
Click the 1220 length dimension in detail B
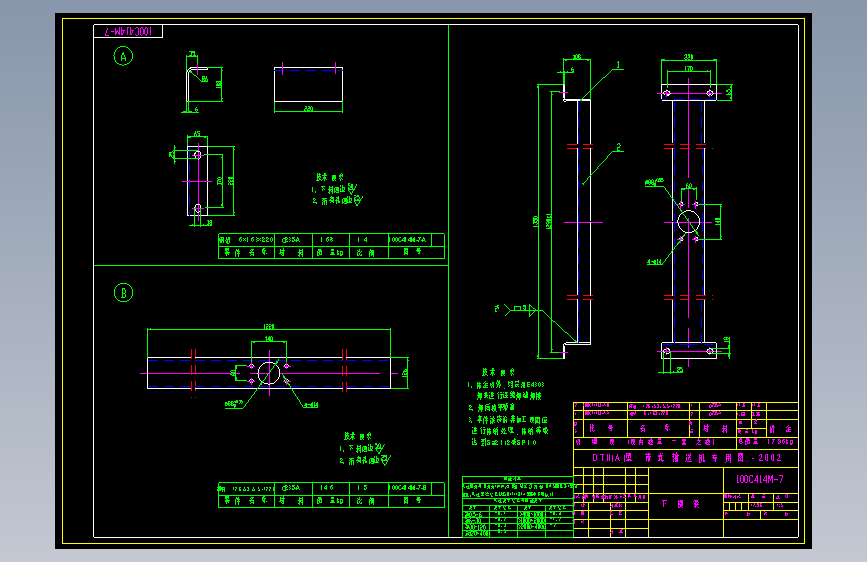(269, 326)
